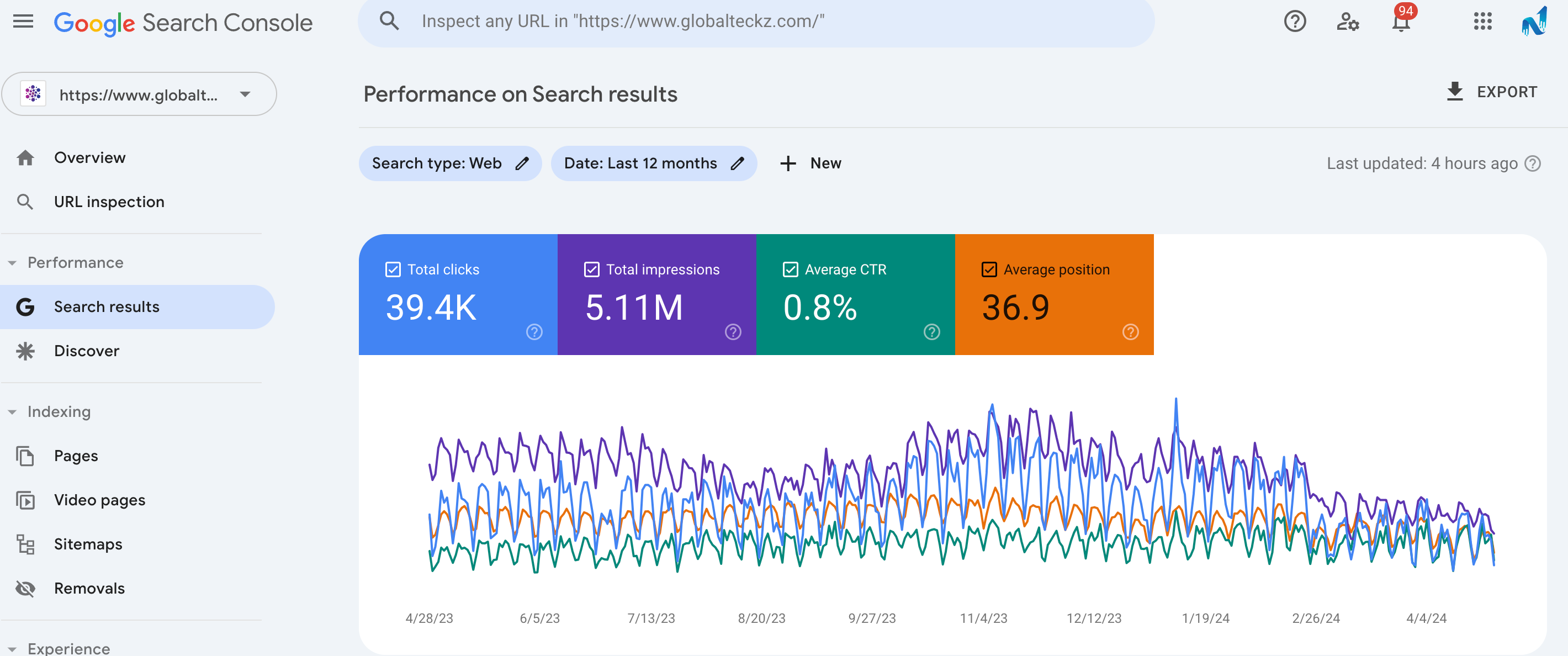
Task: Open the Google apps grid
Action: pyautogui.click(x=1482, y=22)
